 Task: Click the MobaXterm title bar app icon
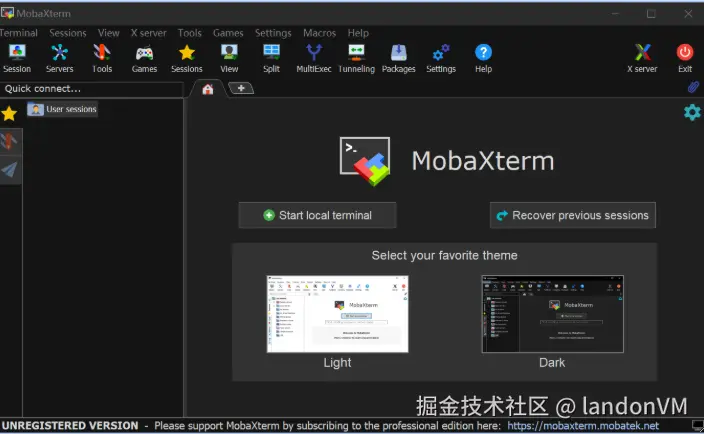(7, 13)
